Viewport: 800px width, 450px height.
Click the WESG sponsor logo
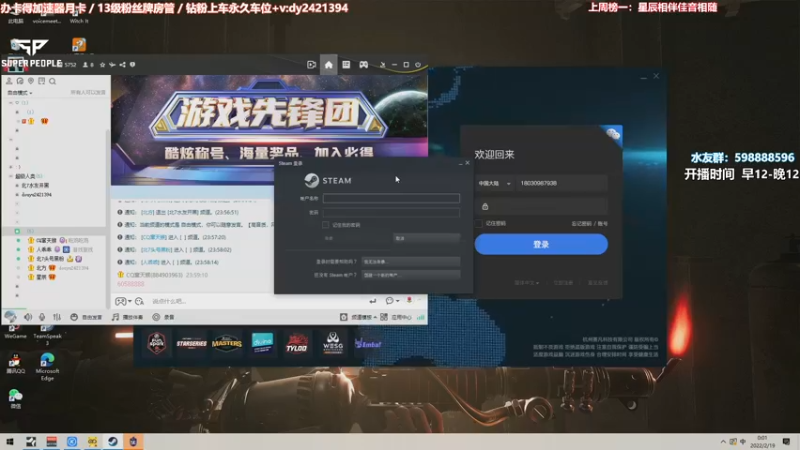333,343
